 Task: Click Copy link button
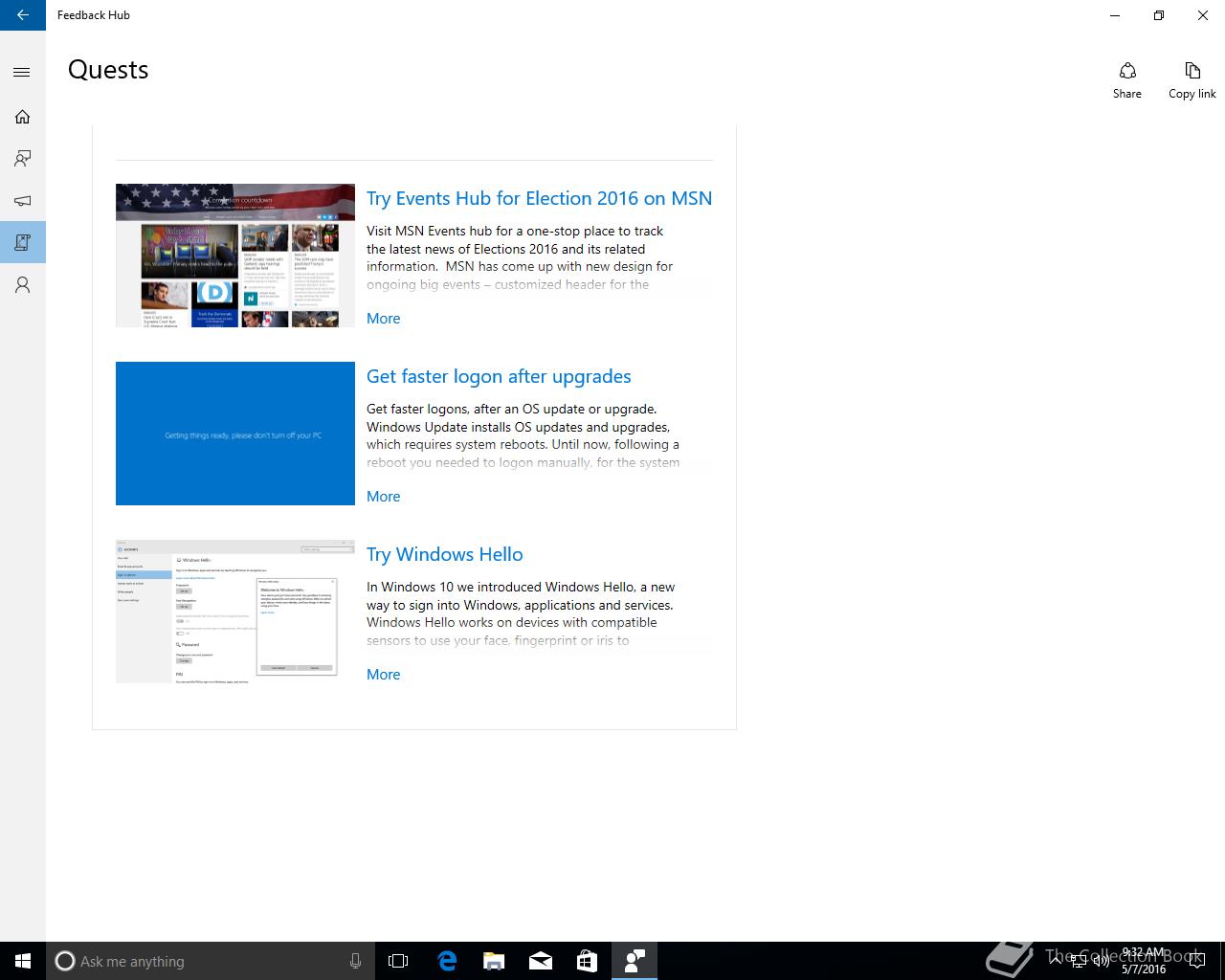[x=1192, y=80]
